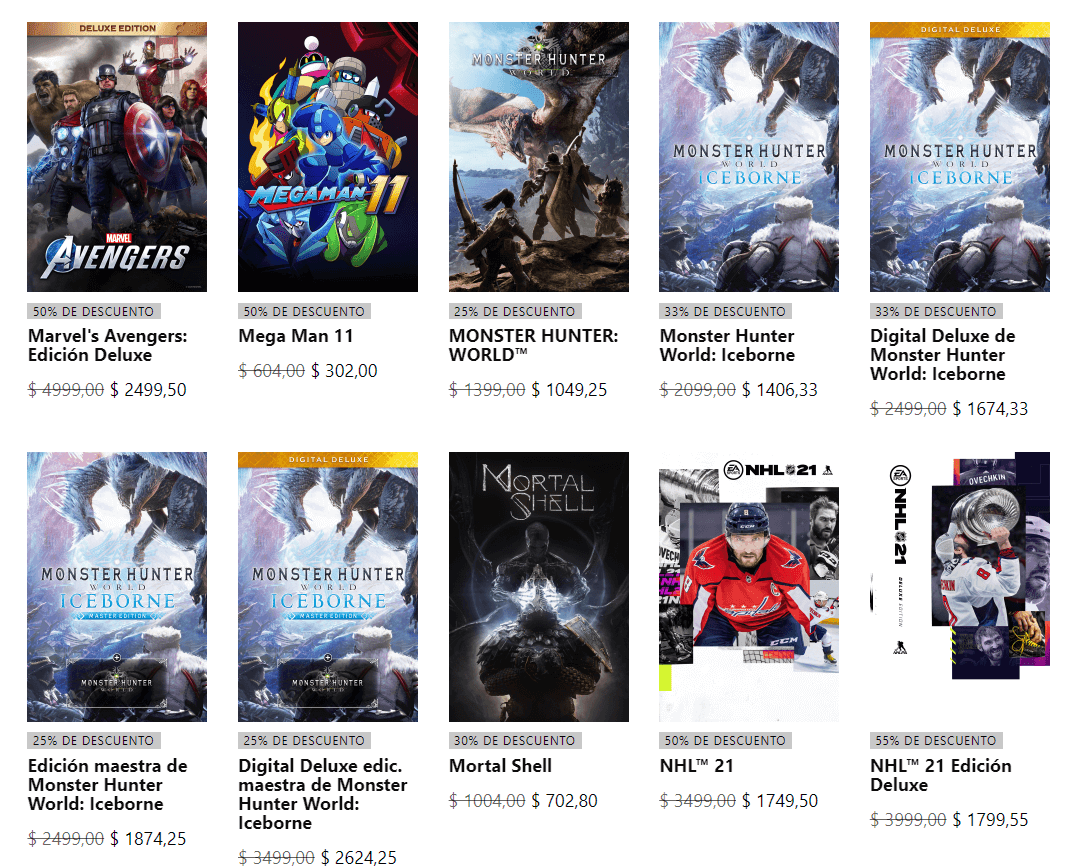Screen dimensions: 1075x867
Task: Click the 55% DE DESCUENTO badge
Action: coord(936,741)
